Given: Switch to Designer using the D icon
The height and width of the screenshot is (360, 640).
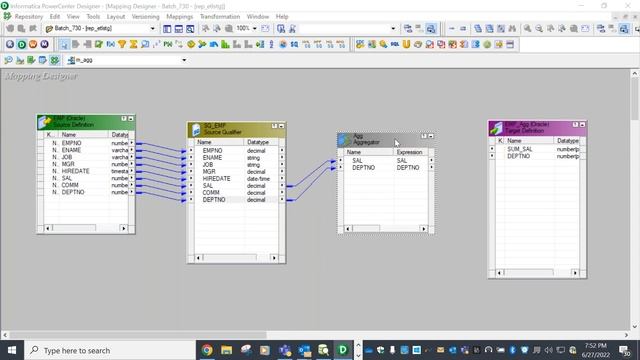Looking at the screenshot, I should point(22,44).
